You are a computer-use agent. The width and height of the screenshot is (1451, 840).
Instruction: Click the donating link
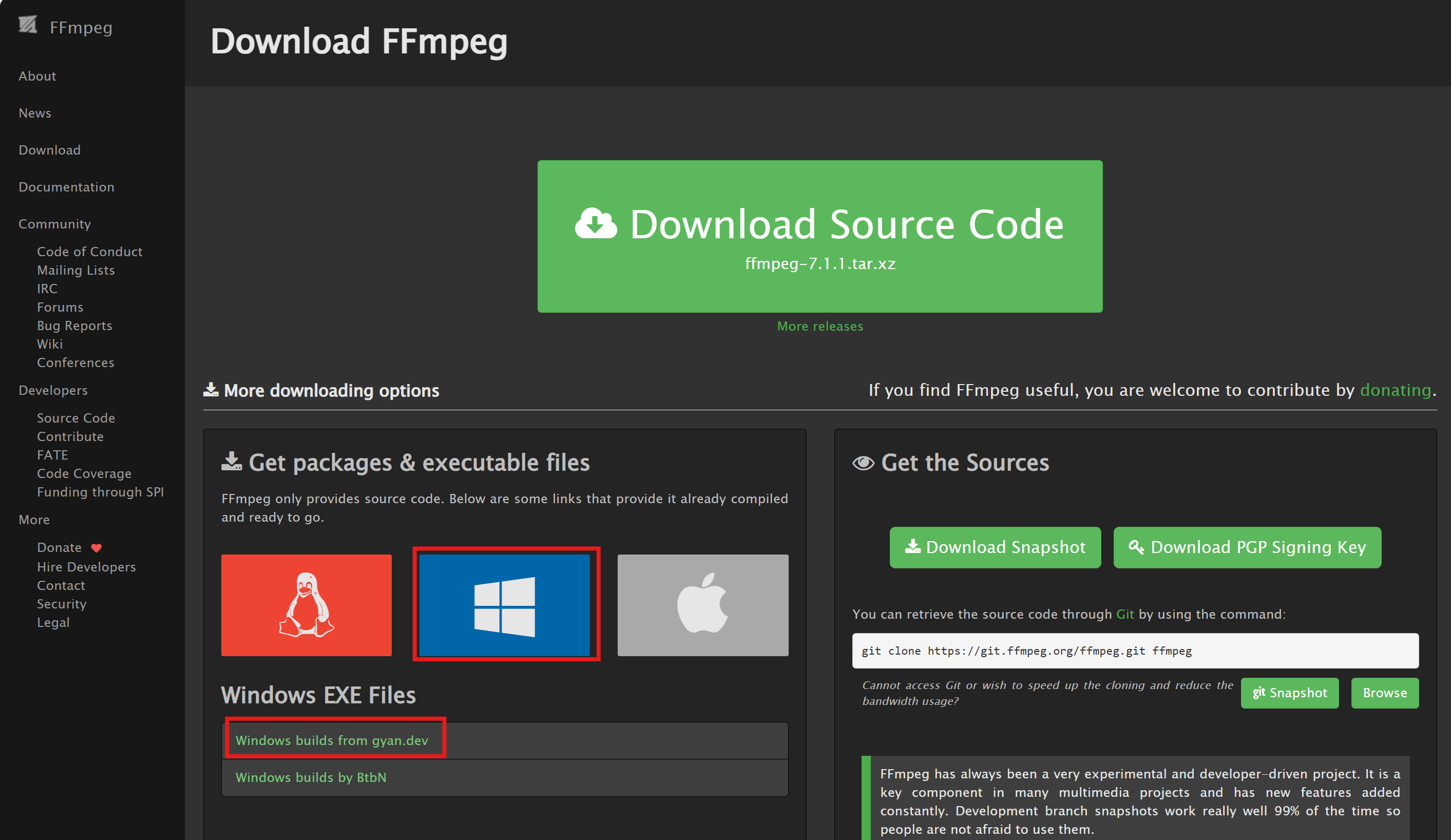point(1395,390)
